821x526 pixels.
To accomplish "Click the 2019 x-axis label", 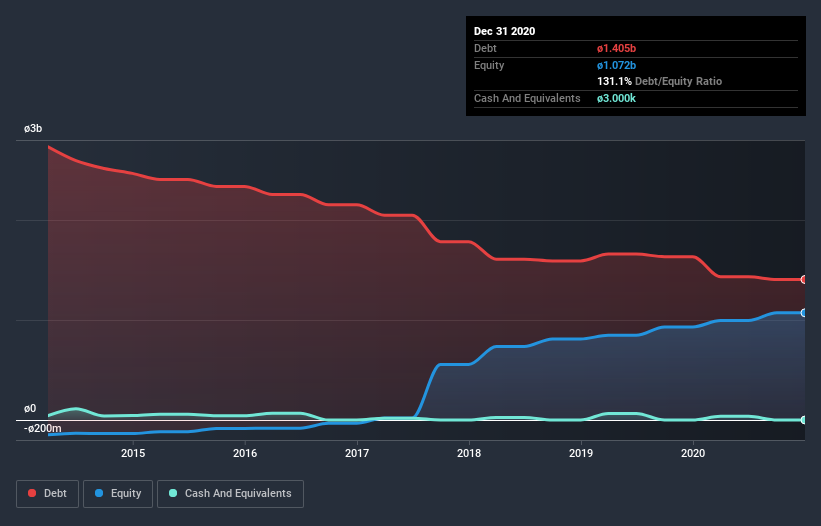I will click(581, 453).
